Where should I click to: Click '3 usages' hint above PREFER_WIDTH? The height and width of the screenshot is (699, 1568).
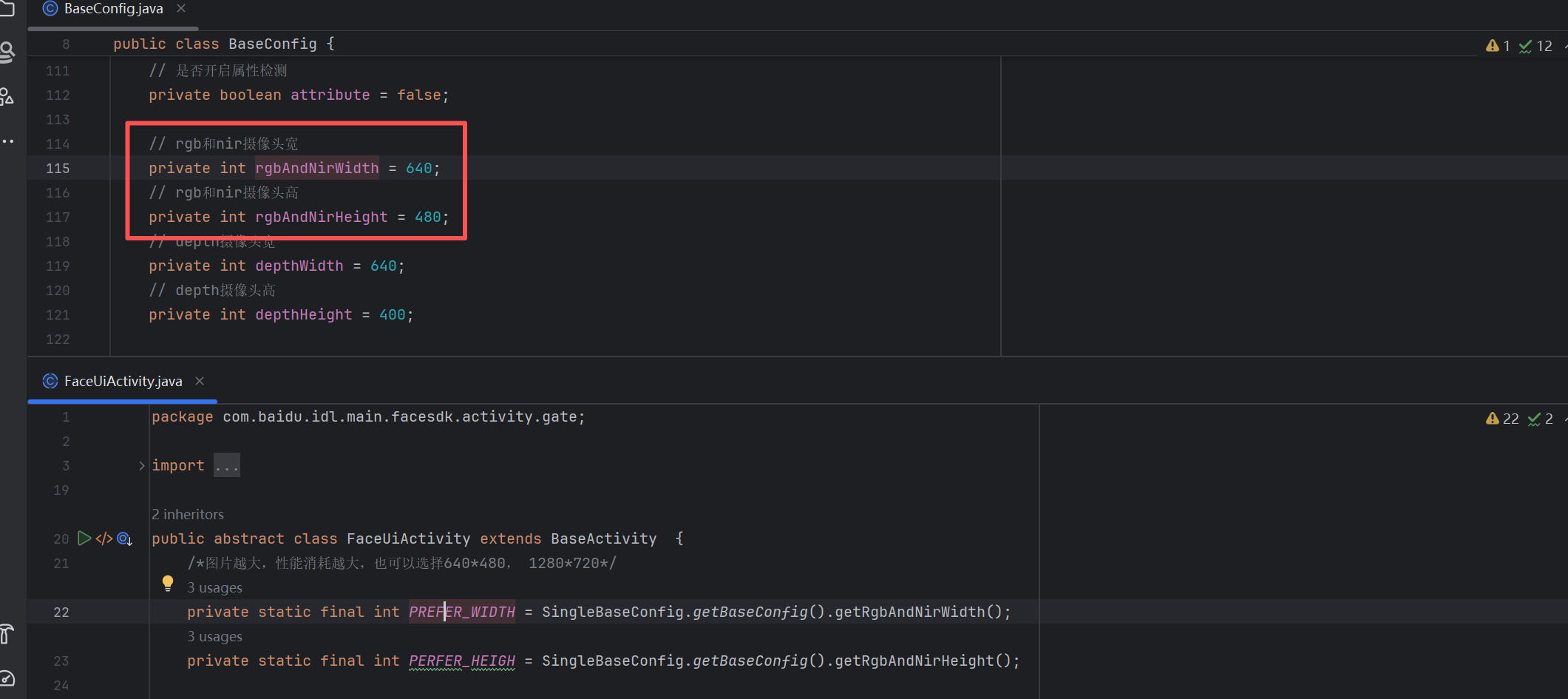coord(214,588)
